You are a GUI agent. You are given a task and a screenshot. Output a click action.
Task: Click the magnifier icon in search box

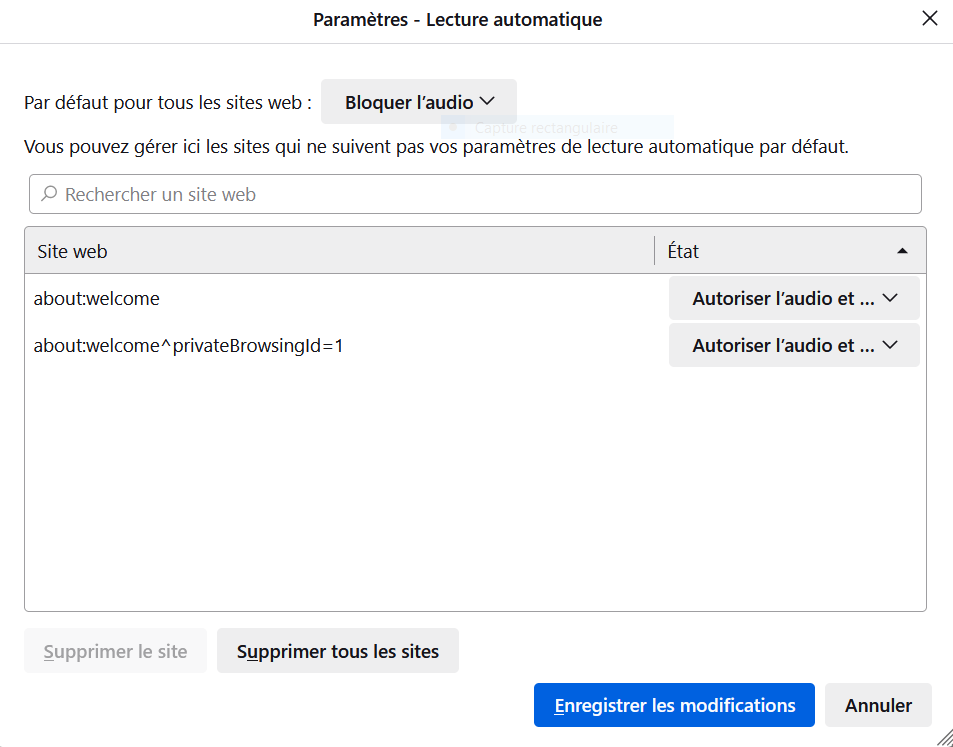pyautogui.click(x=49, y=194)
